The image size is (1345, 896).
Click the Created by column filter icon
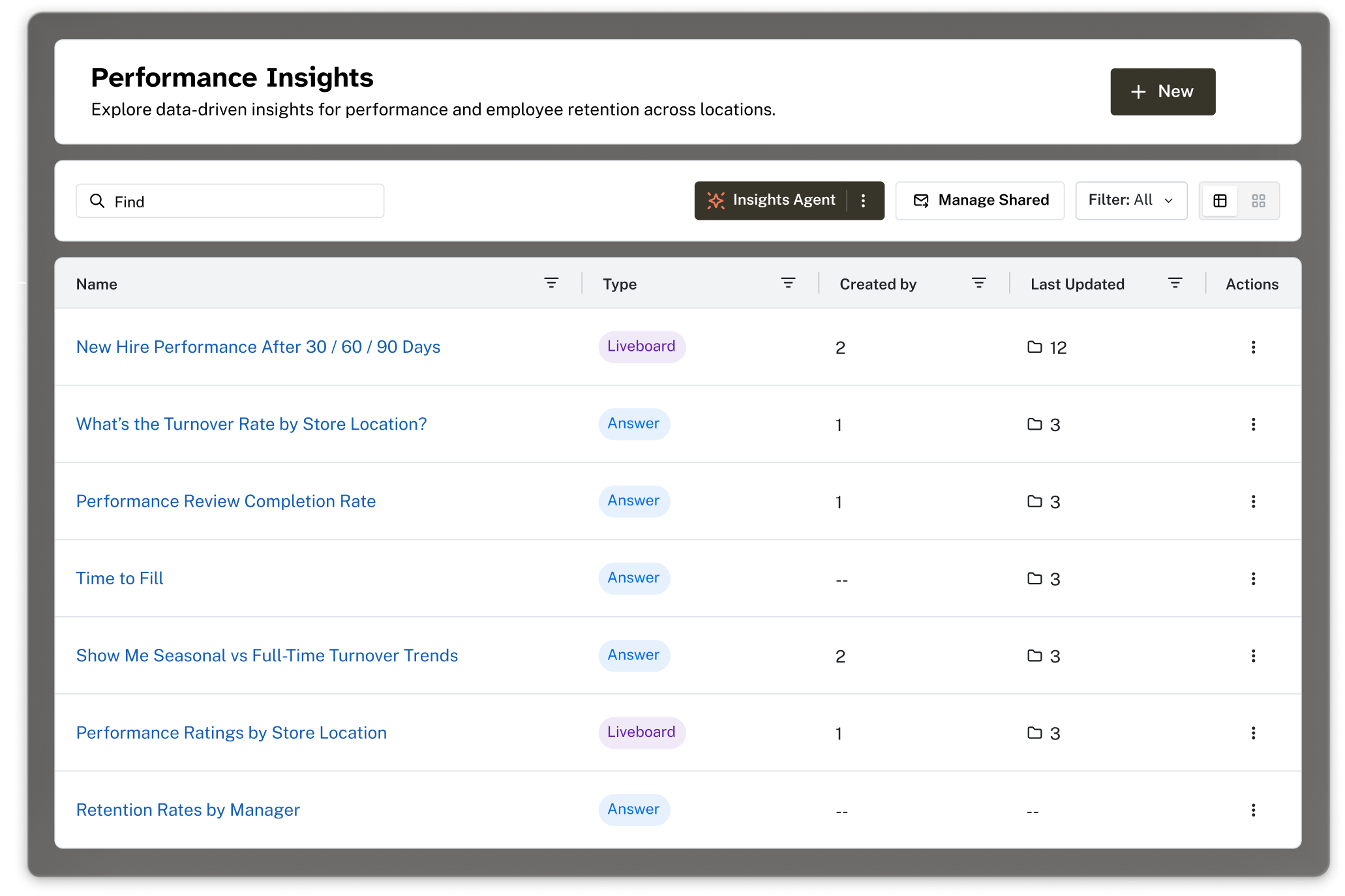point(978,283)
